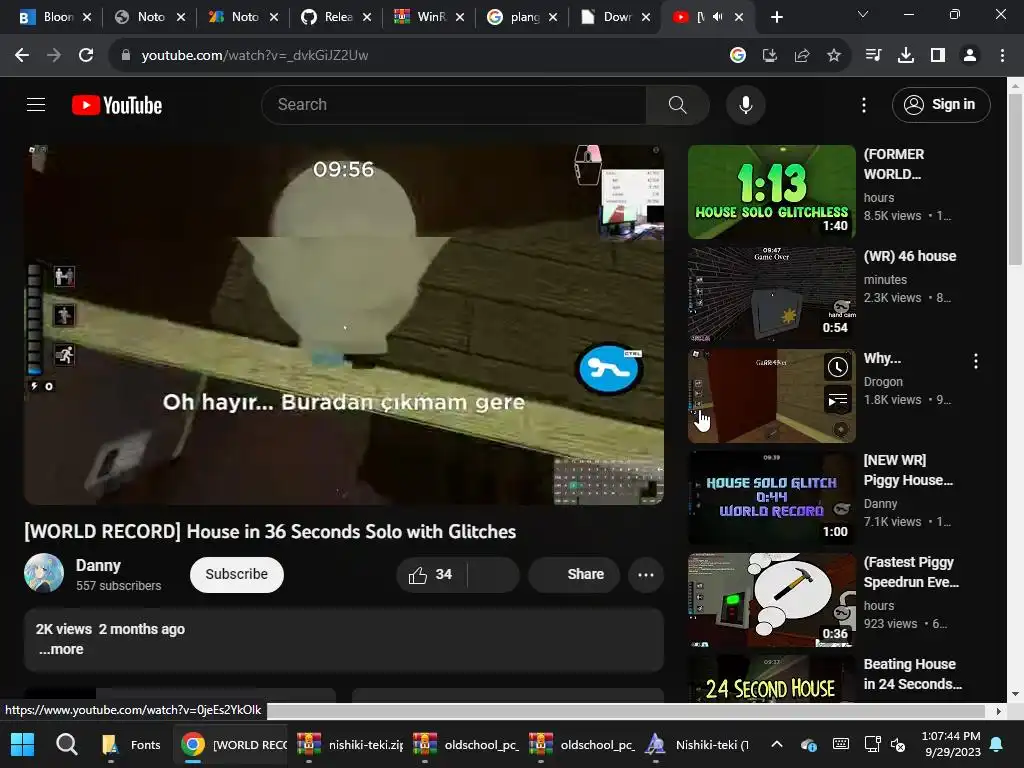1024x768 pixels.
Task: Click the address bar URL
Action: coord(255,56)
